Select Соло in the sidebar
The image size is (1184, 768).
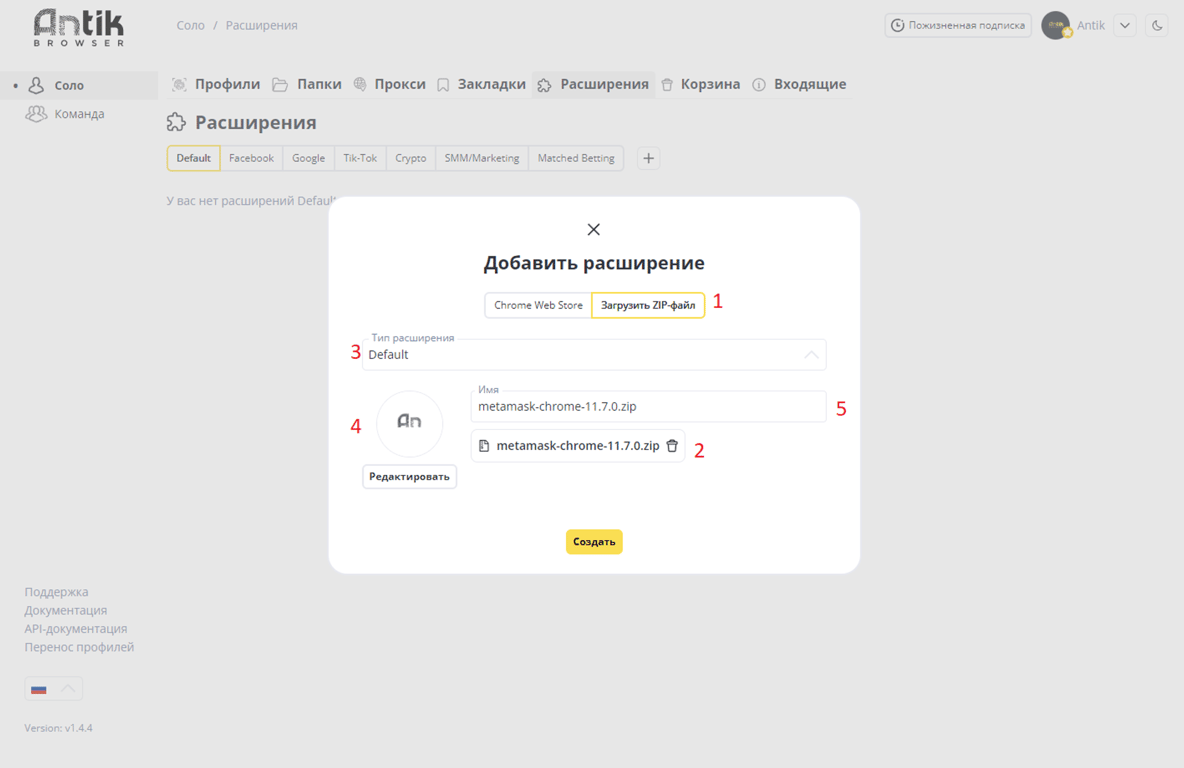[x=79, y=85]
